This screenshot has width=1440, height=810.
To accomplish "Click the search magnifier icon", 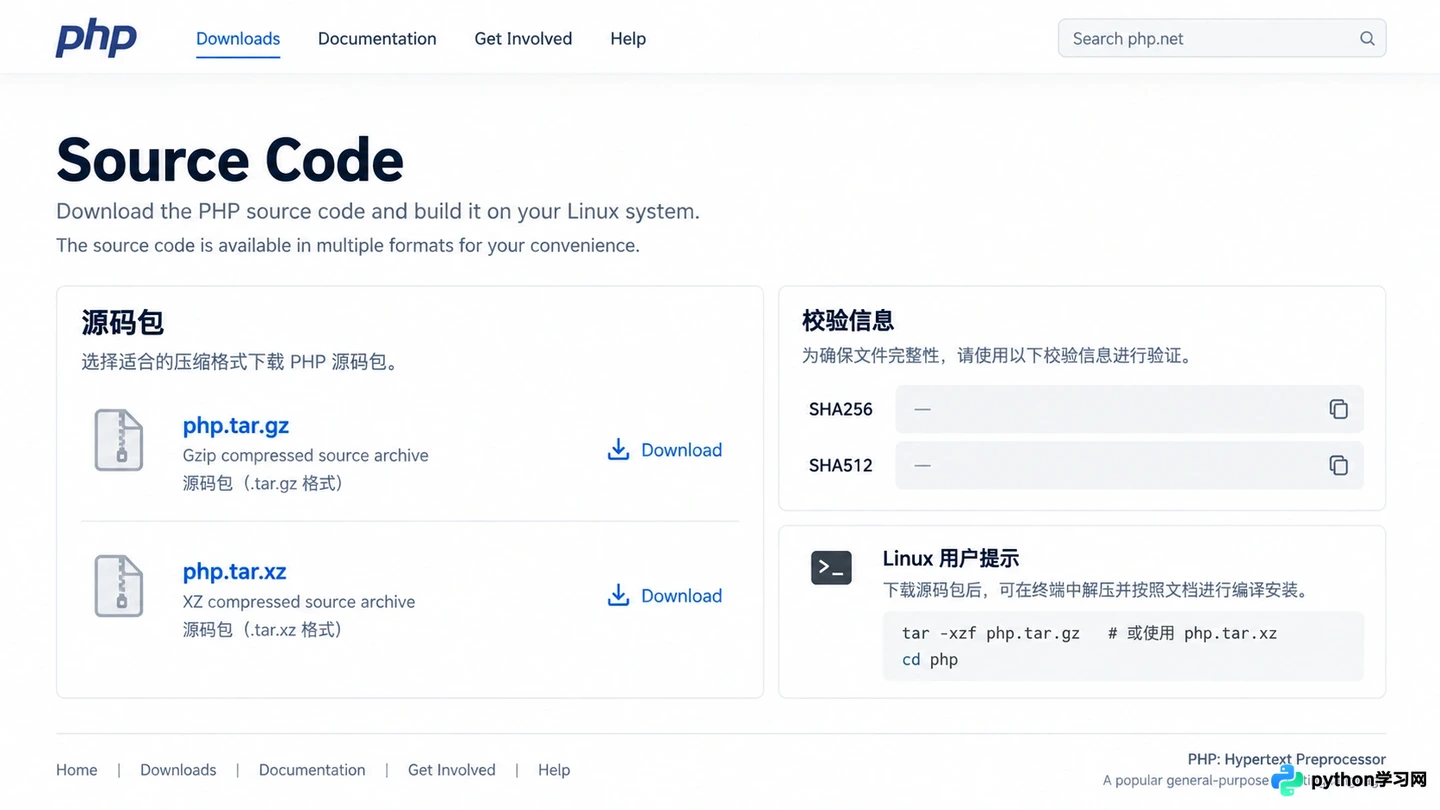I will click(1367, 39).
